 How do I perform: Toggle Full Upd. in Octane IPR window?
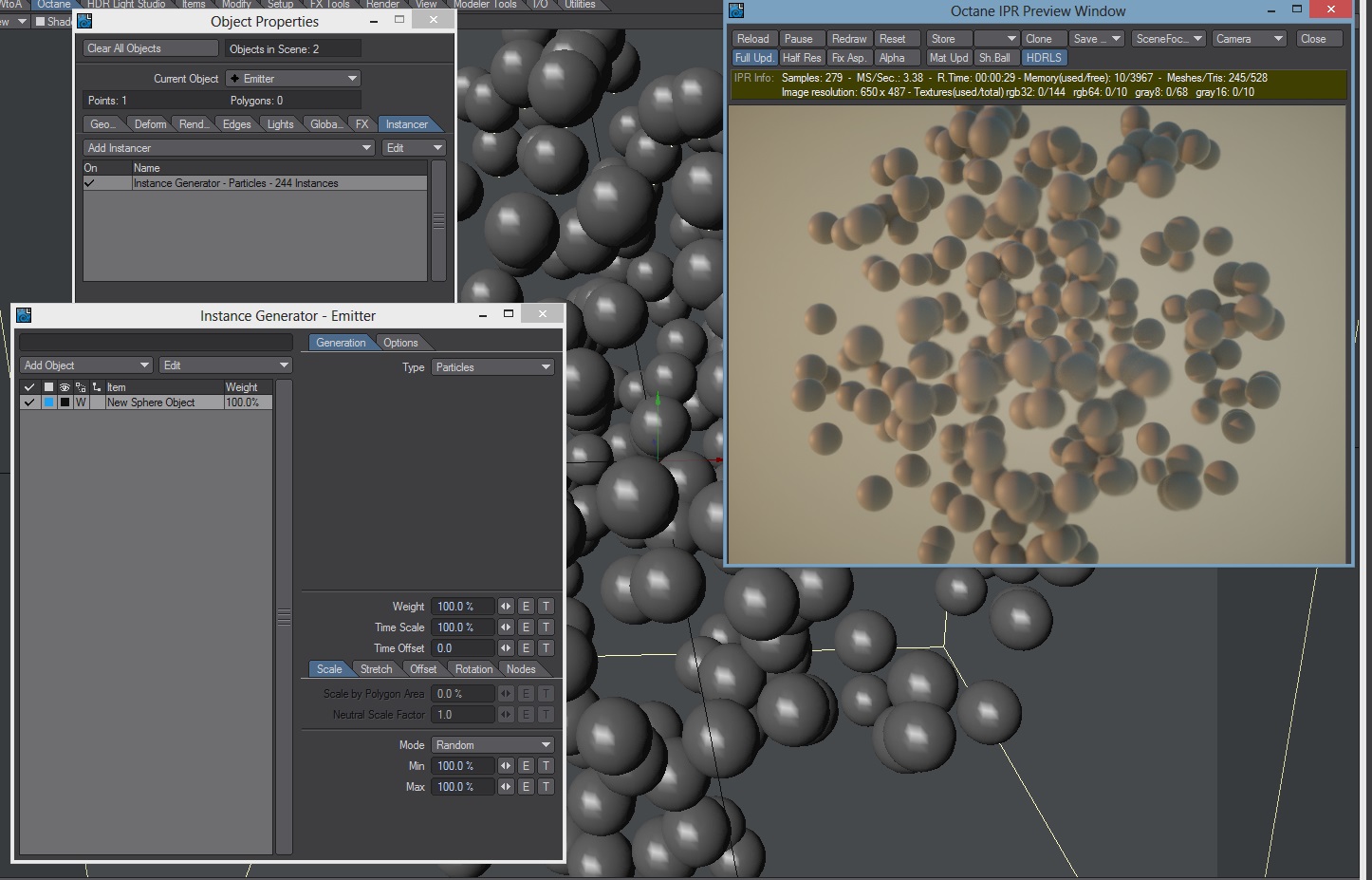click(754, 58)
